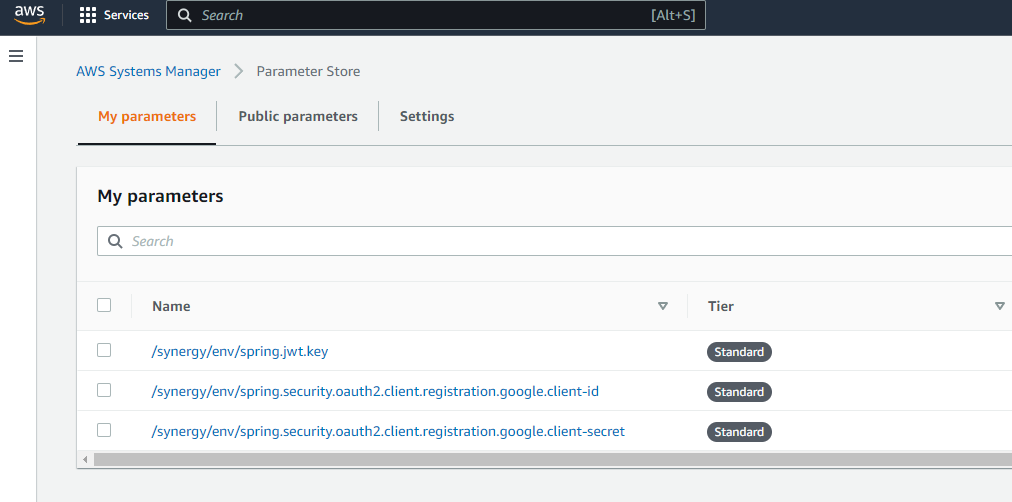Check the spring.jwt.key parameter checkbox
Viewport: 1012px width, 502px height.
pyautogui.click(x=104, y=350)
